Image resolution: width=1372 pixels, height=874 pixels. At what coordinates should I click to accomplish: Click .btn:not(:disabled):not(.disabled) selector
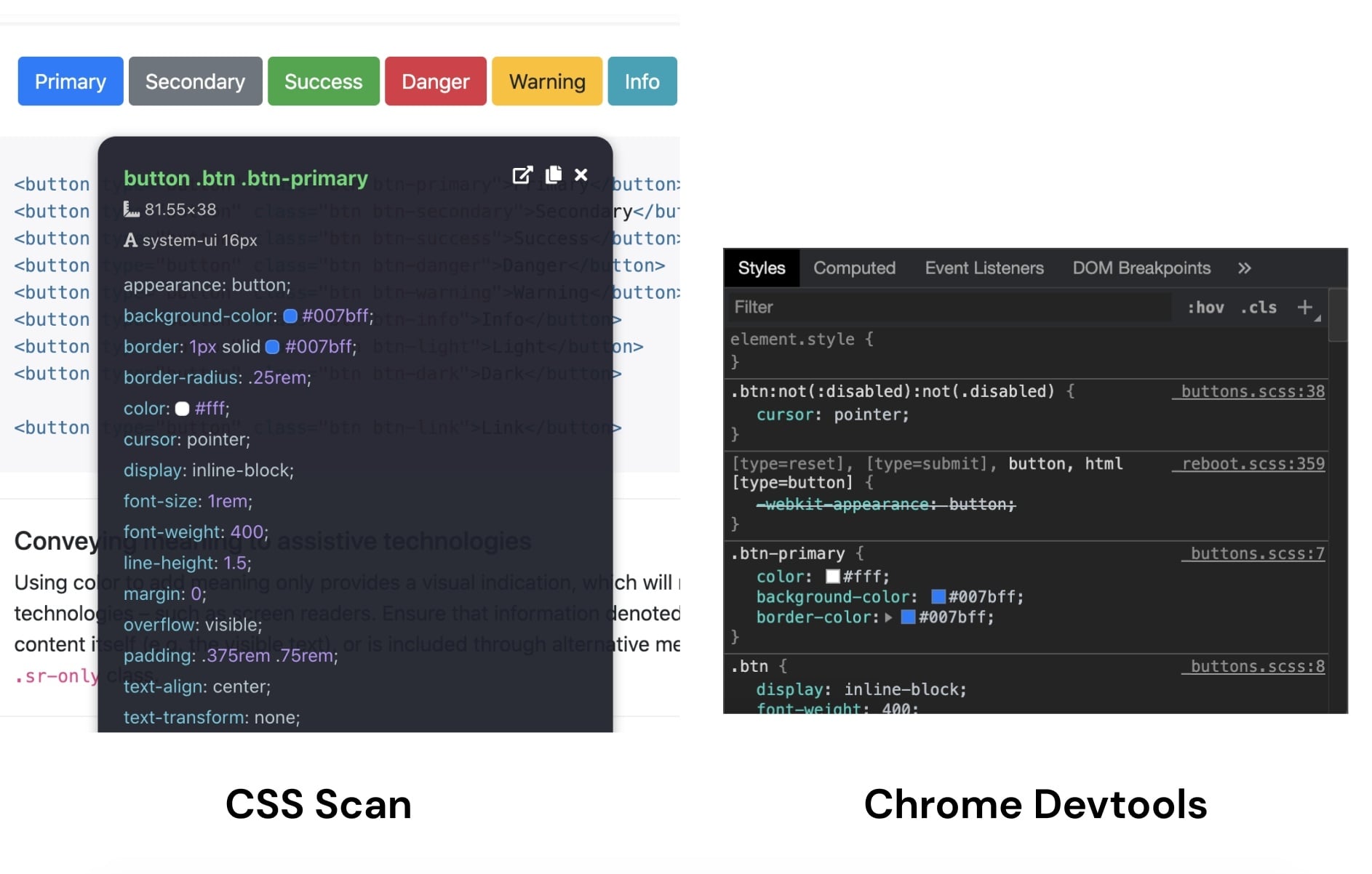(x=893, y=392)
